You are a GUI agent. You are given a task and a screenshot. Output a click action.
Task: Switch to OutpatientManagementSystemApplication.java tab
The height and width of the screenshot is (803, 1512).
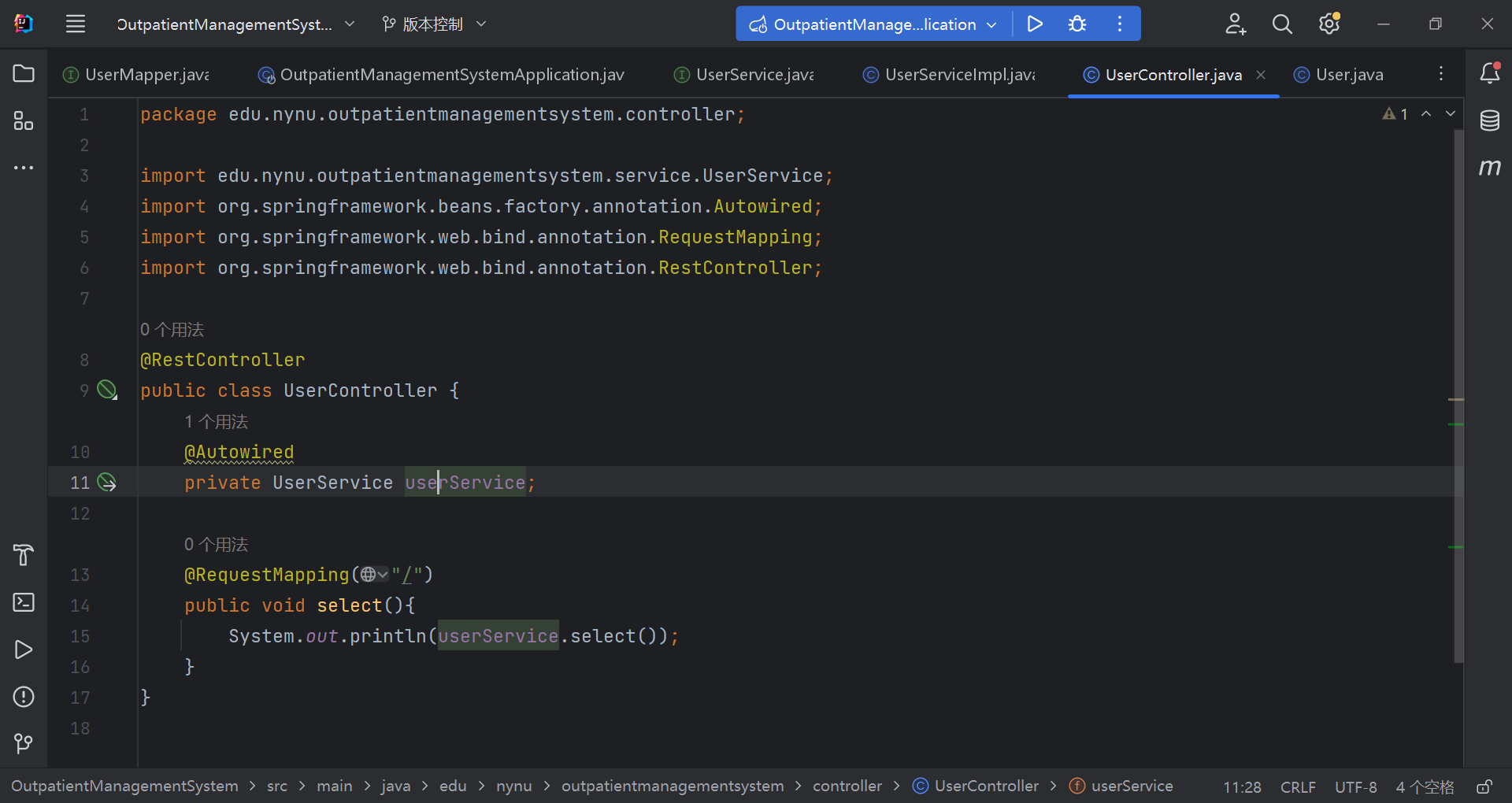(x=441, y=75)
